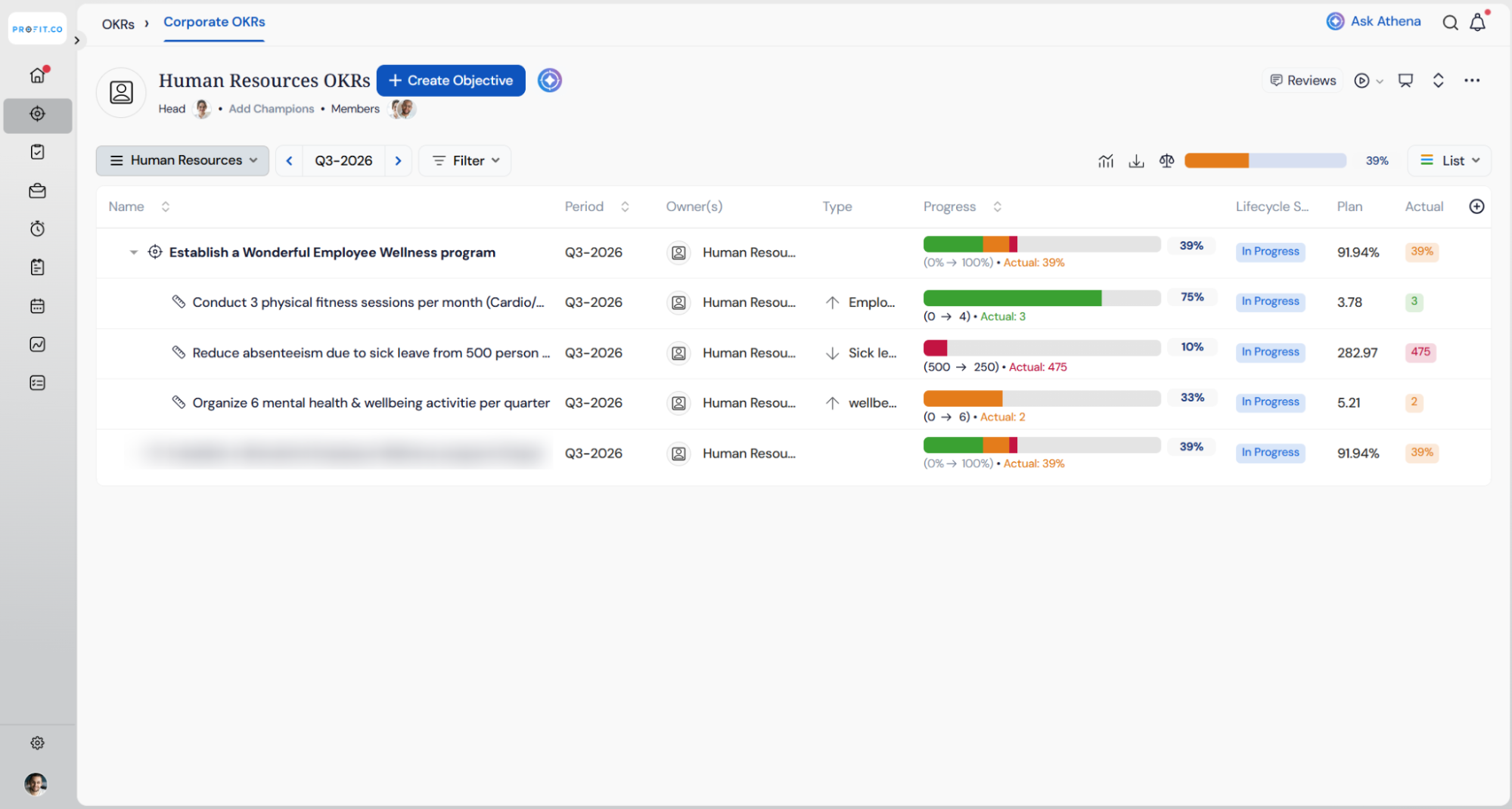The width and height of the screenshot is (1512, 809).
Task: Go to the next quarter
Action: point(399,160)
